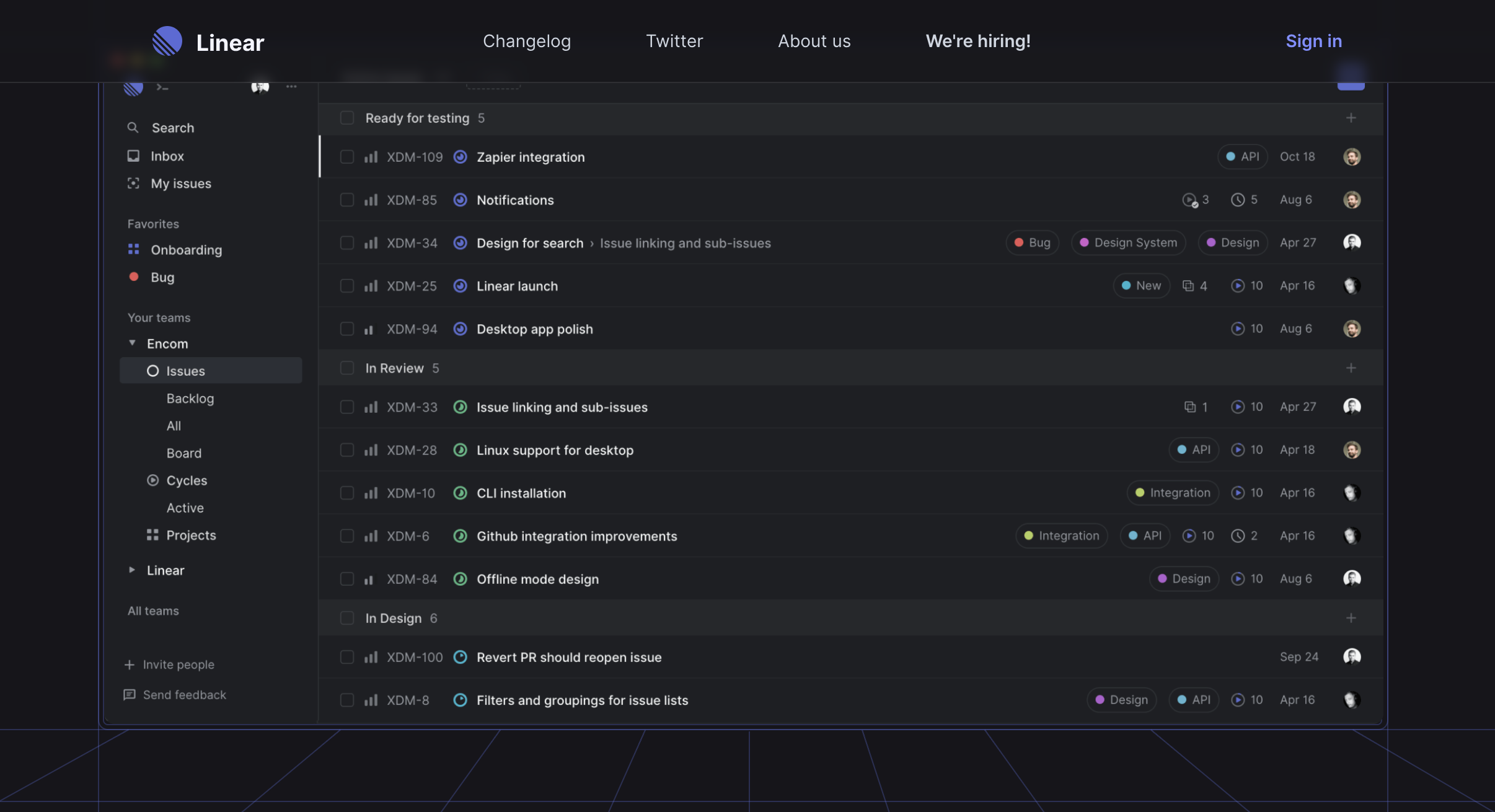Viewport: 1495px width, 812px height.
Task: Tick checkbox for XDM-109 Zapier integration
Action: point(347,157)
